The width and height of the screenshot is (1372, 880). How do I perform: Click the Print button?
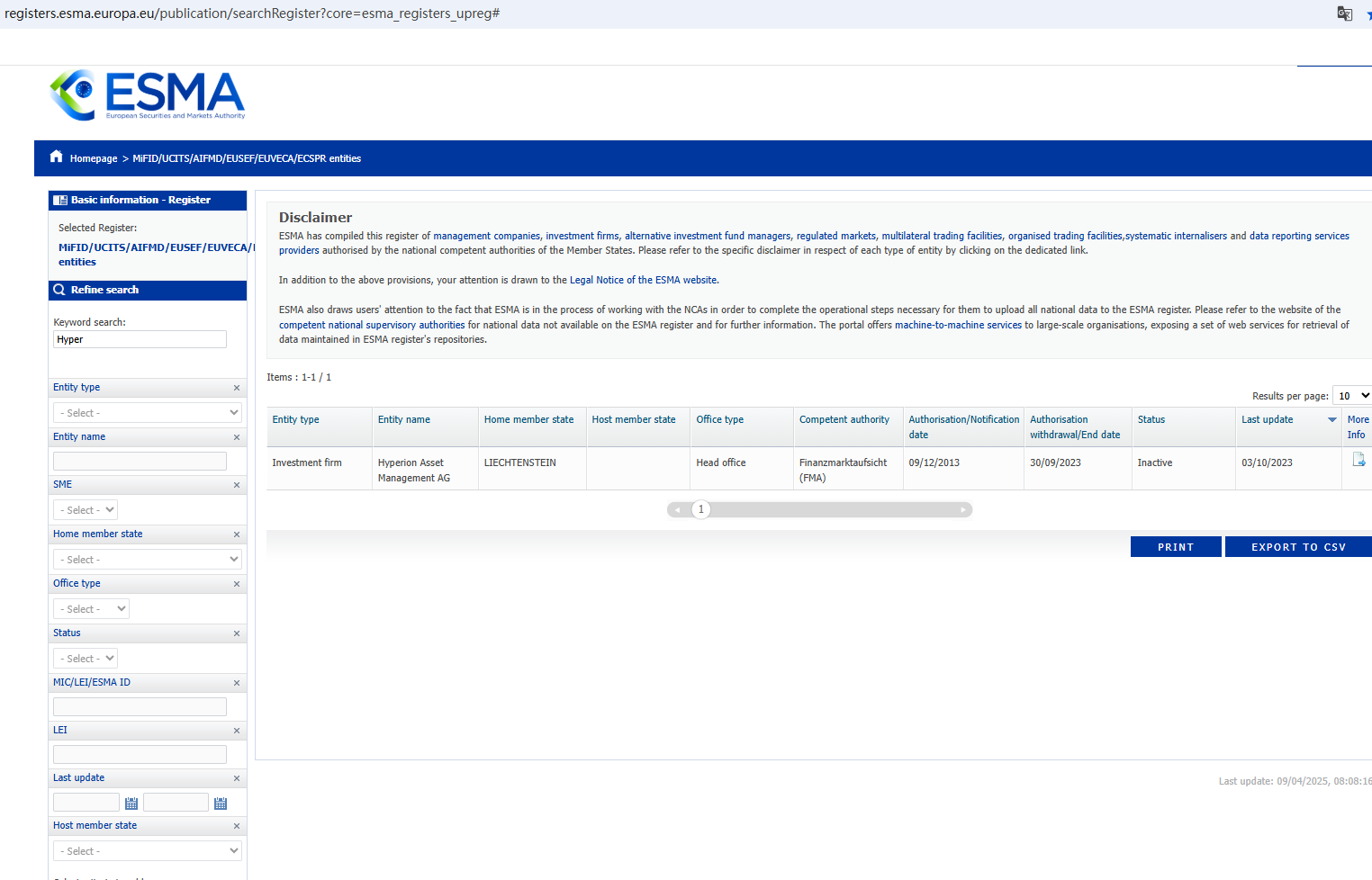pyautogui.click(x=1175, y=547)
